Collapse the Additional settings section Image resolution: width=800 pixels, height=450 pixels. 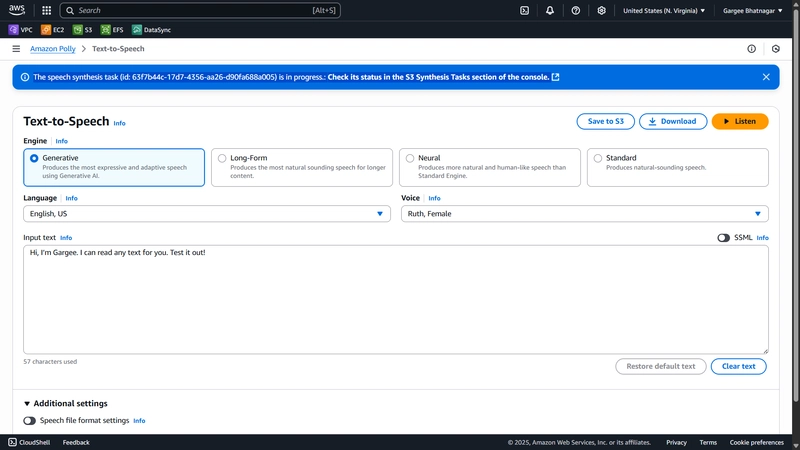(x=66, y=403)
